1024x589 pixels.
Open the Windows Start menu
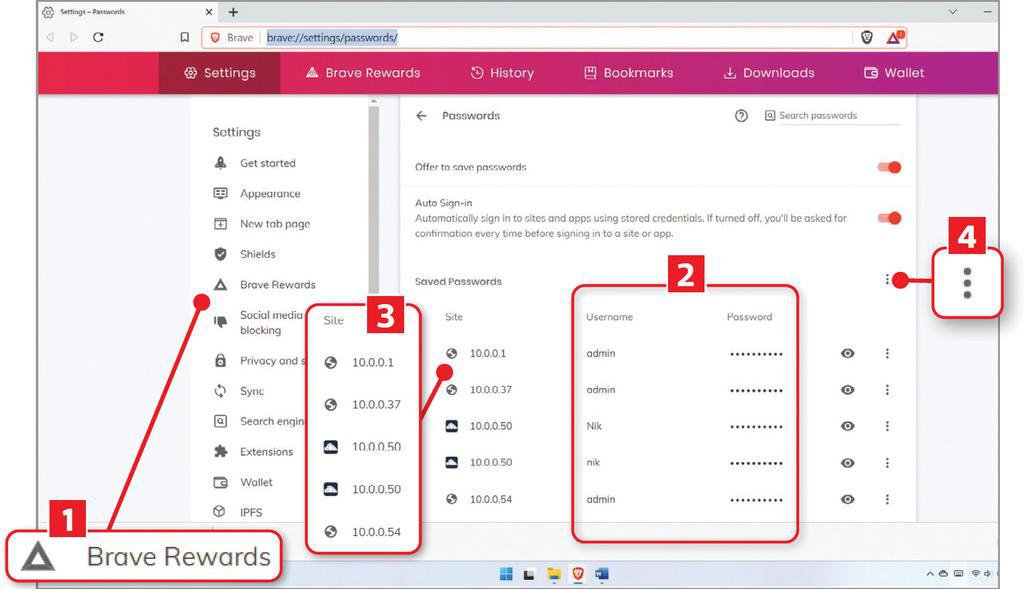[x=506, y=574]
